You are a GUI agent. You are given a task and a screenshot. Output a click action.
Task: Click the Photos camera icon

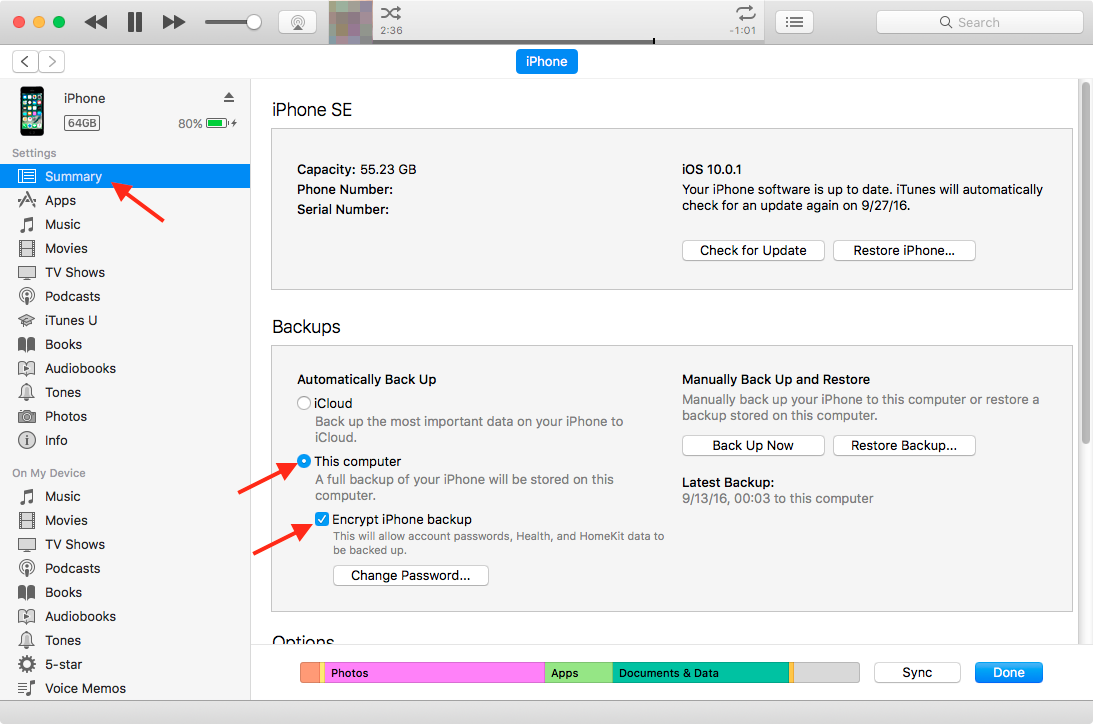click(x=26, y=417)
